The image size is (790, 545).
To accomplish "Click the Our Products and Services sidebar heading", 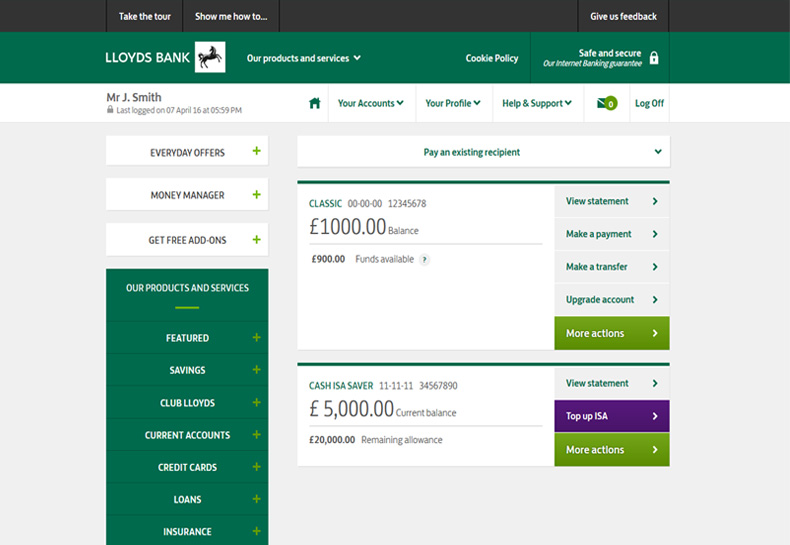I will coord(187,288).
